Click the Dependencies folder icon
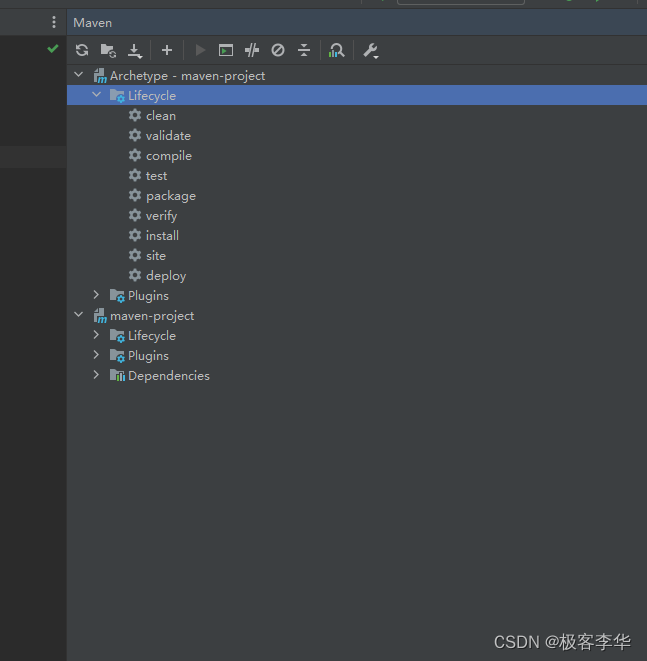The width and height of the screenshot is (647, 661). pos(117,375)
